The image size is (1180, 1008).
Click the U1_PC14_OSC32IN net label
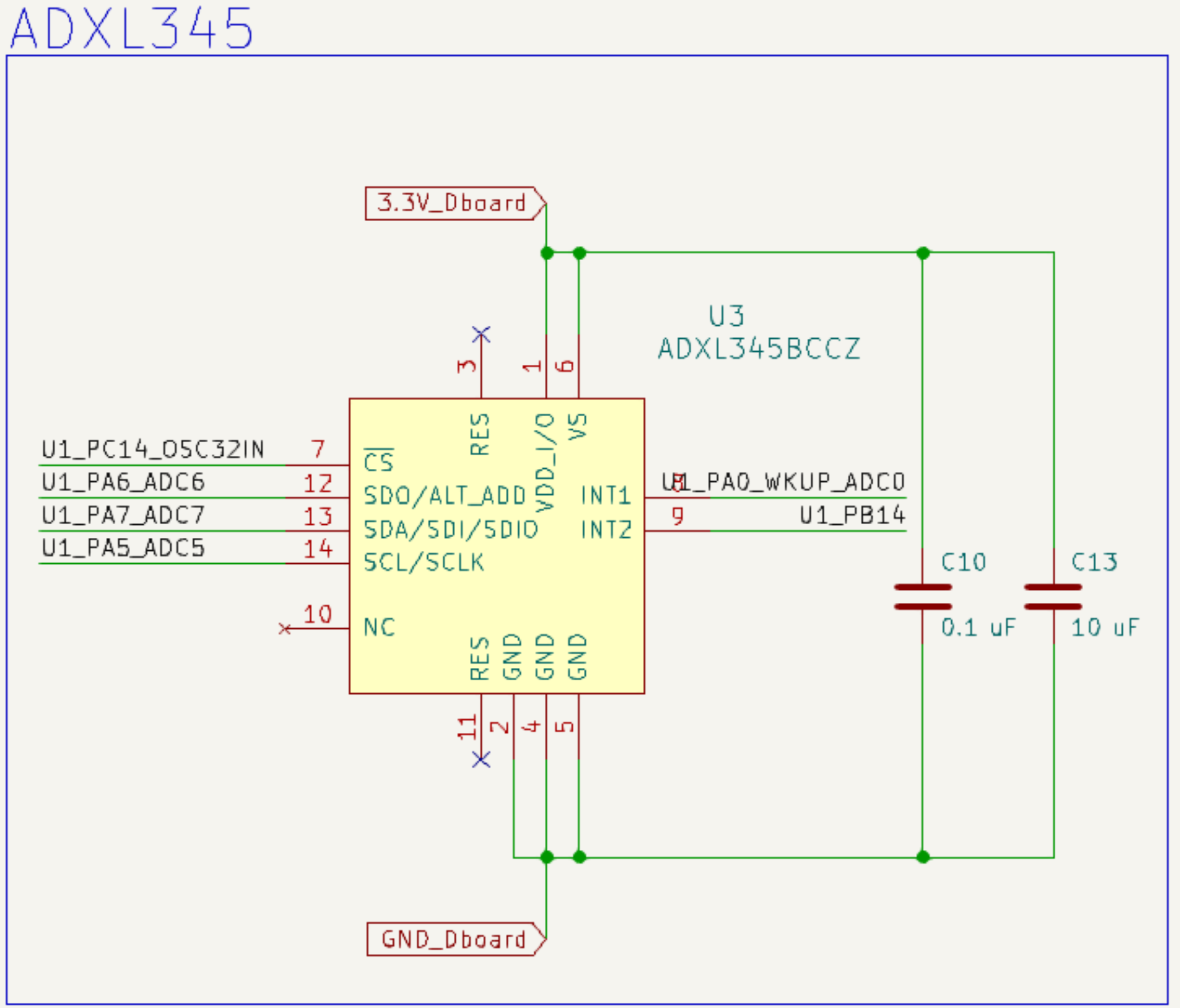click(153, 449)
